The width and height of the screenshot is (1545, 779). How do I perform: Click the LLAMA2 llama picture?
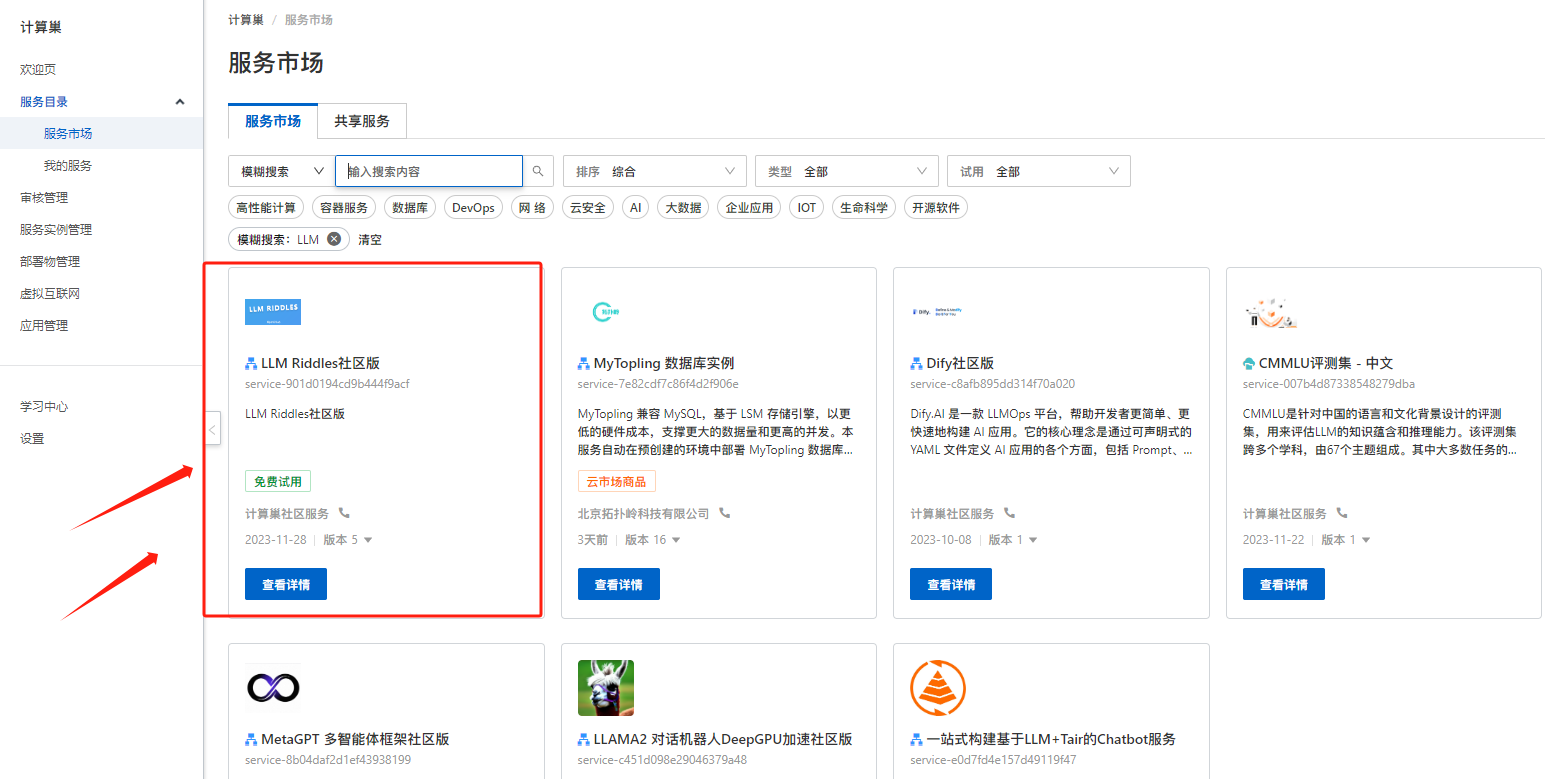(x=606, y=688)
